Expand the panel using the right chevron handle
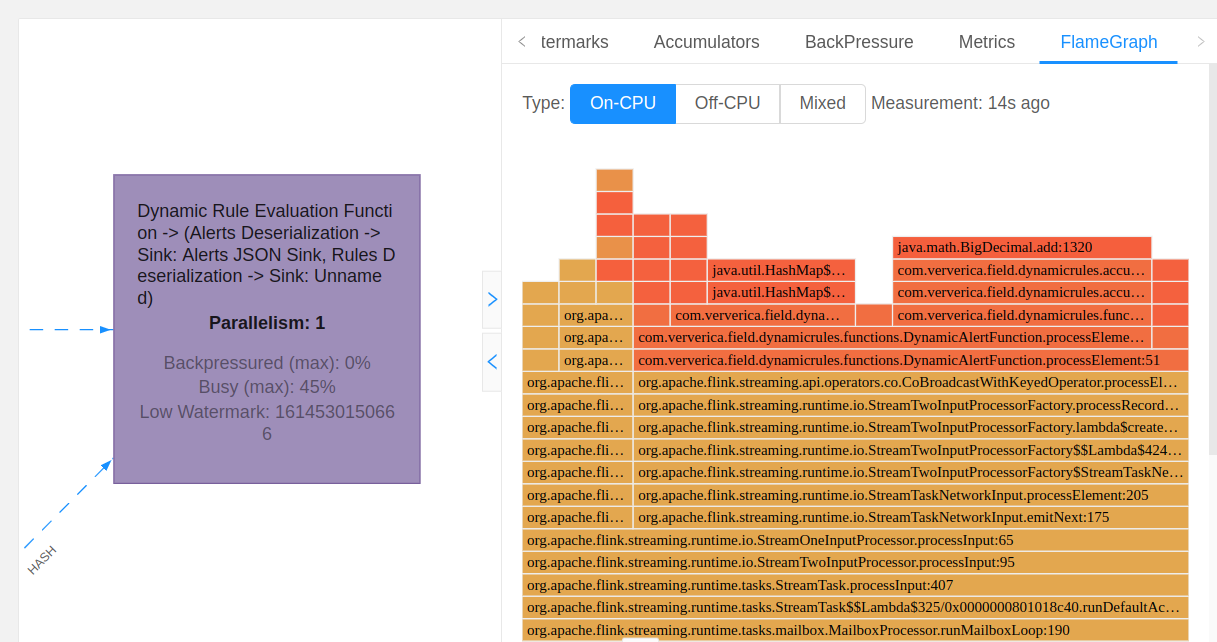 tap(491, 299)
